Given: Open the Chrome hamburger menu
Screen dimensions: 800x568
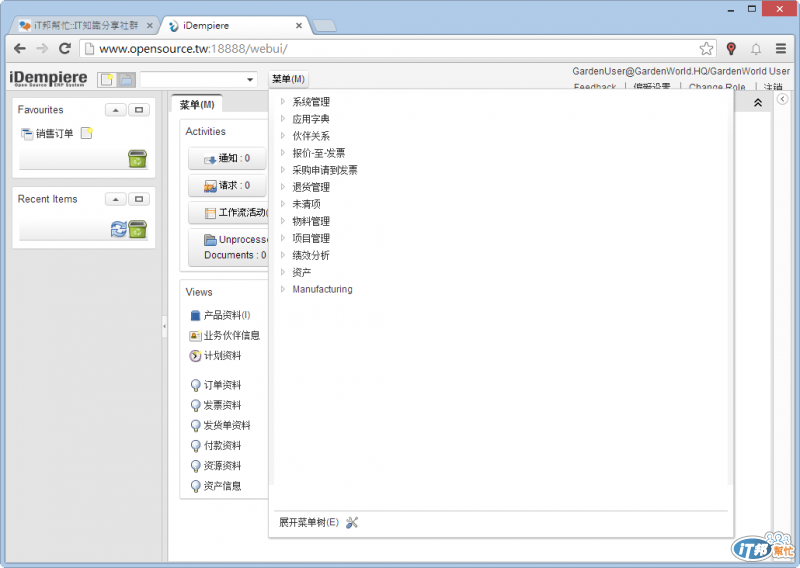Looking at the screenshot, I should point(781,48).
